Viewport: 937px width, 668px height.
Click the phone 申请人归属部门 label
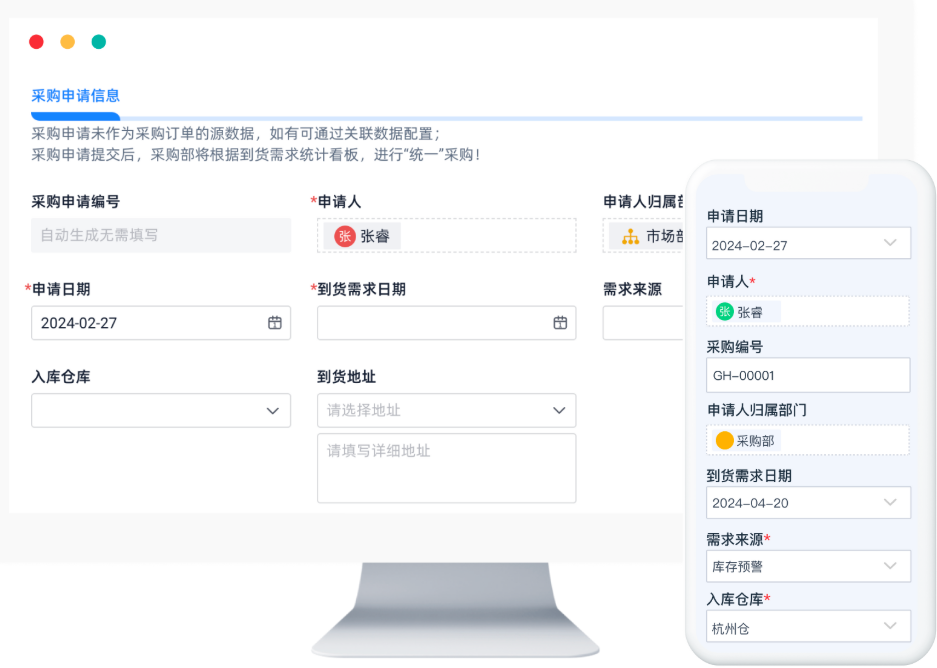tap(757, 410)
